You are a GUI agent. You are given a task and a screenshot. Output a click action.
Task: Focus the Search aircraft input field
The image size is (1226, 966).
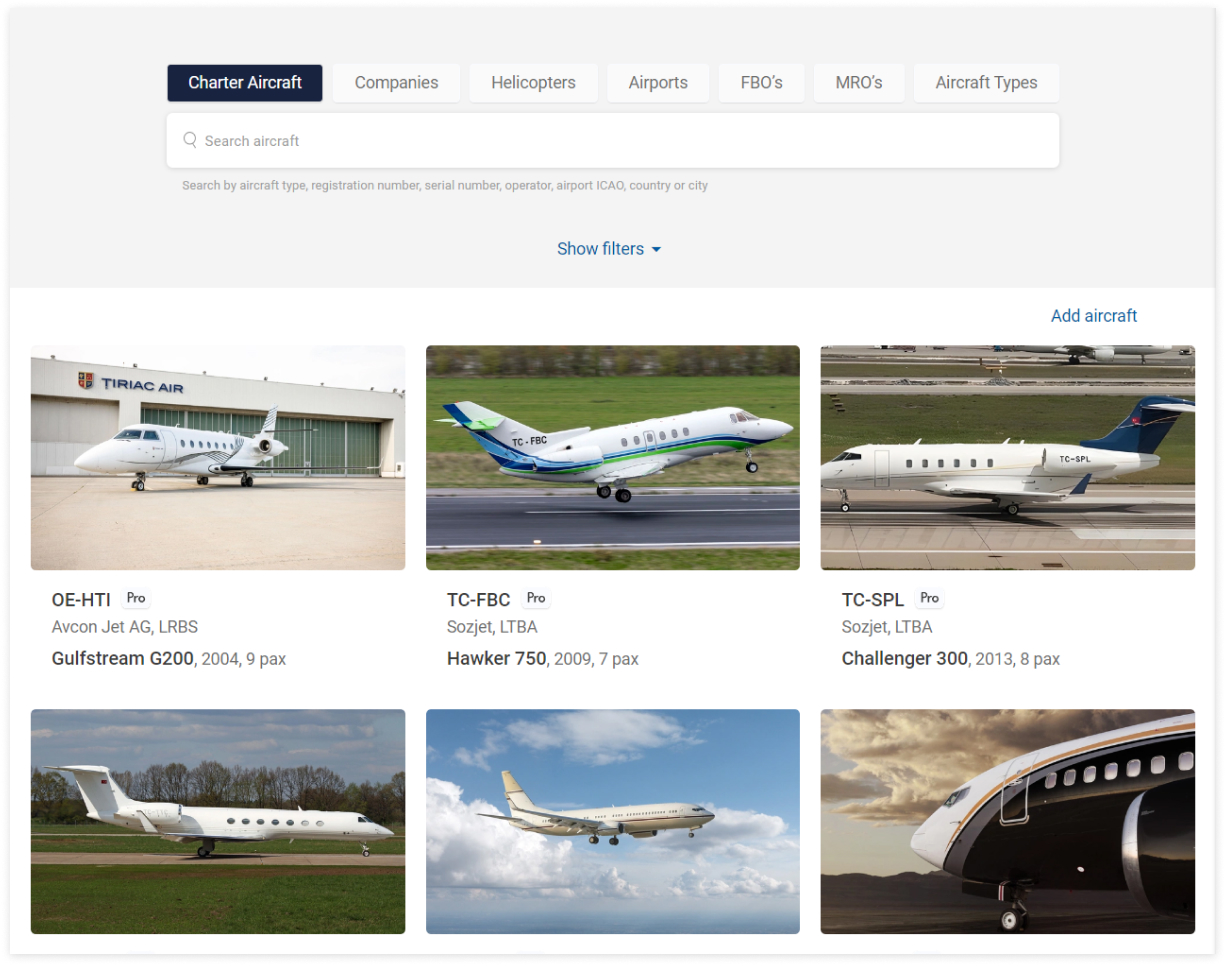613,140
